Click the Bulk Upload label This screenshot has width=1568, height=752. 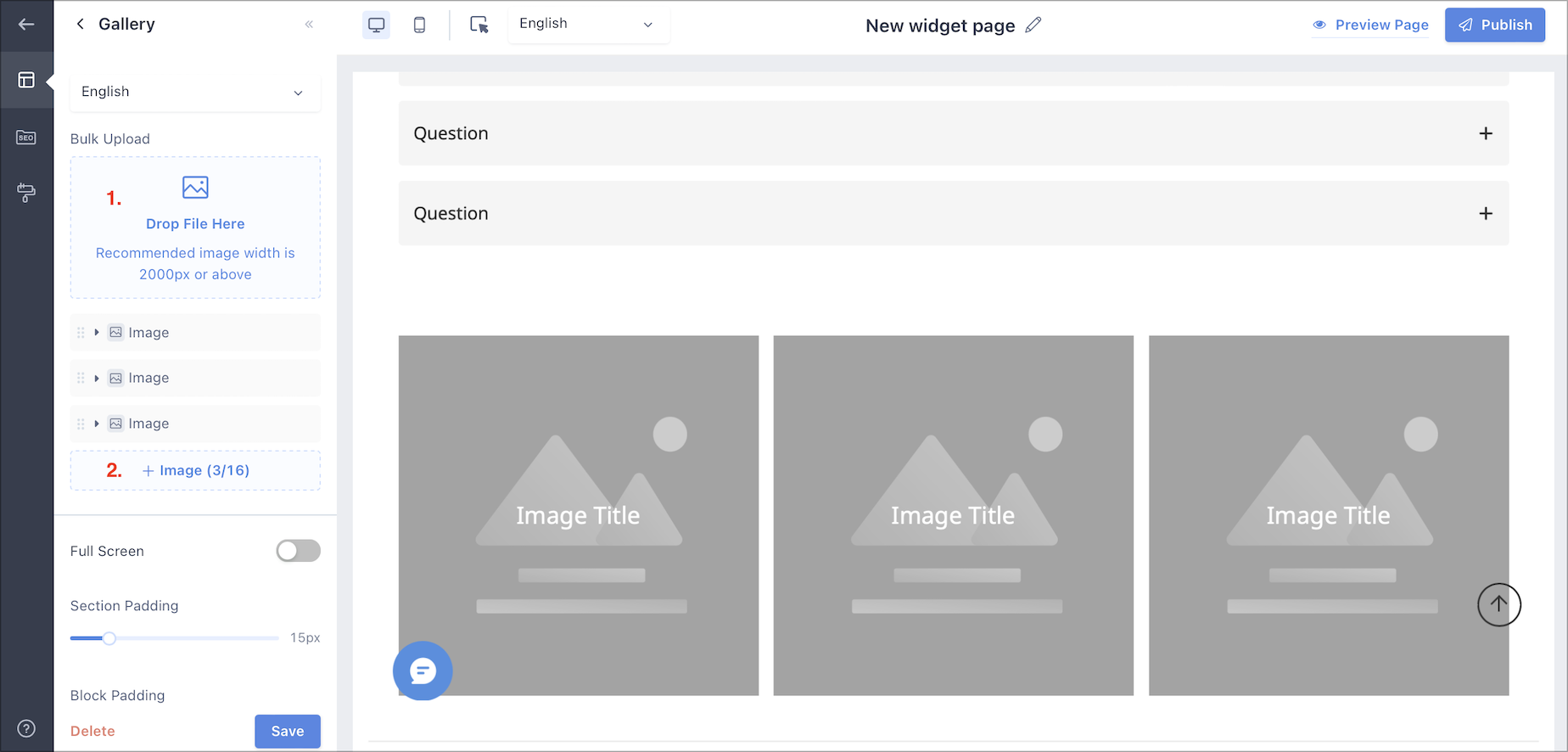(x=110, y=139)
